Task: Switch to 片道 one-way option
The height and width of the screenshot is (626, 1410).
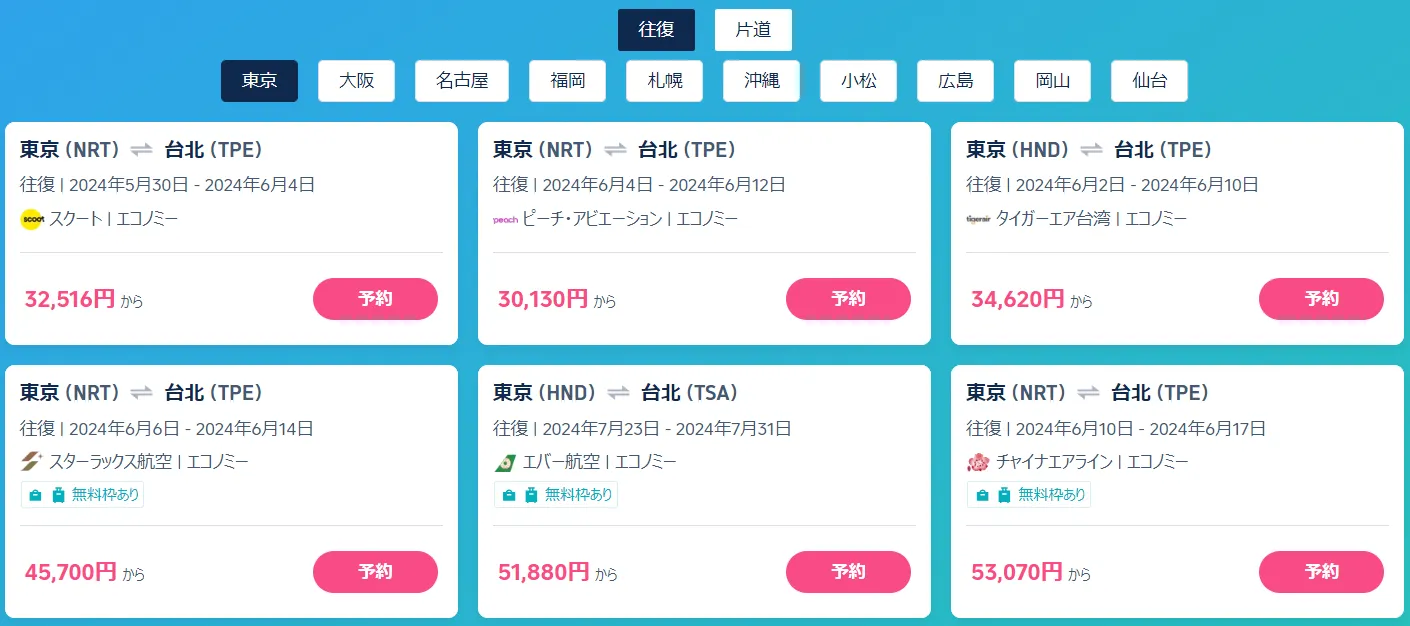Action: click(x=753, y=30)
